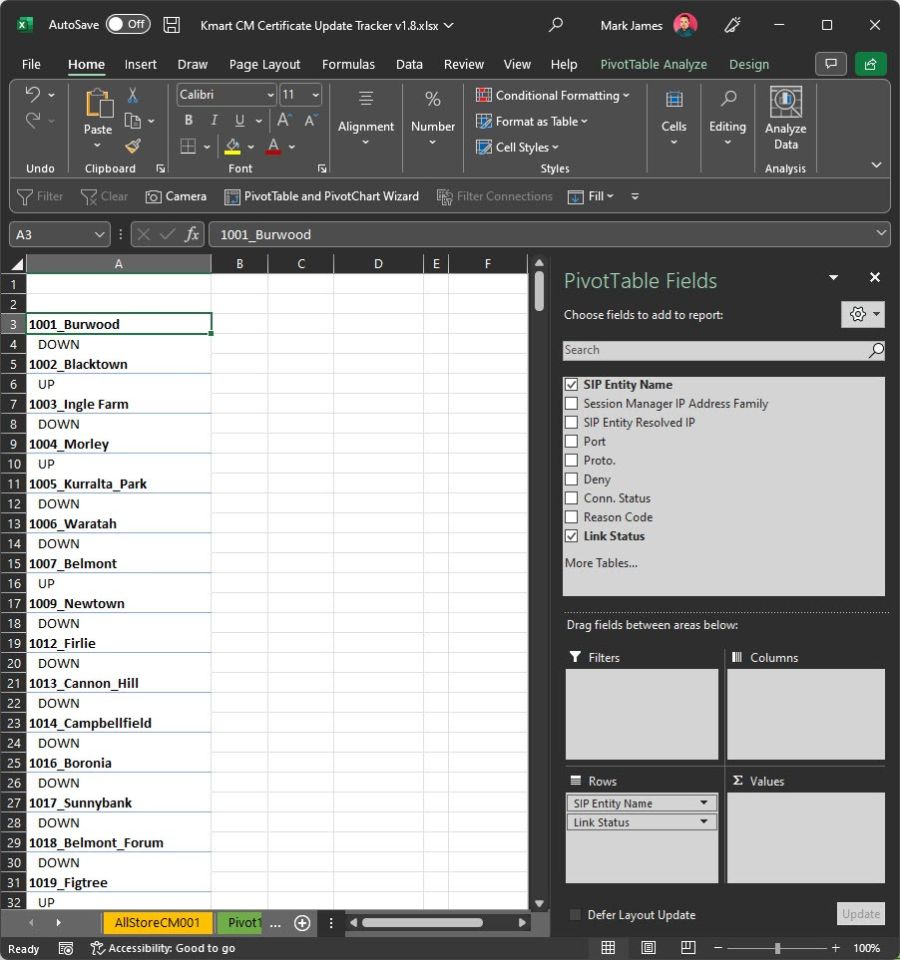900x960 pixels.
Task: Check the Proto. field checkbox
Action: (x=571, y=460)
